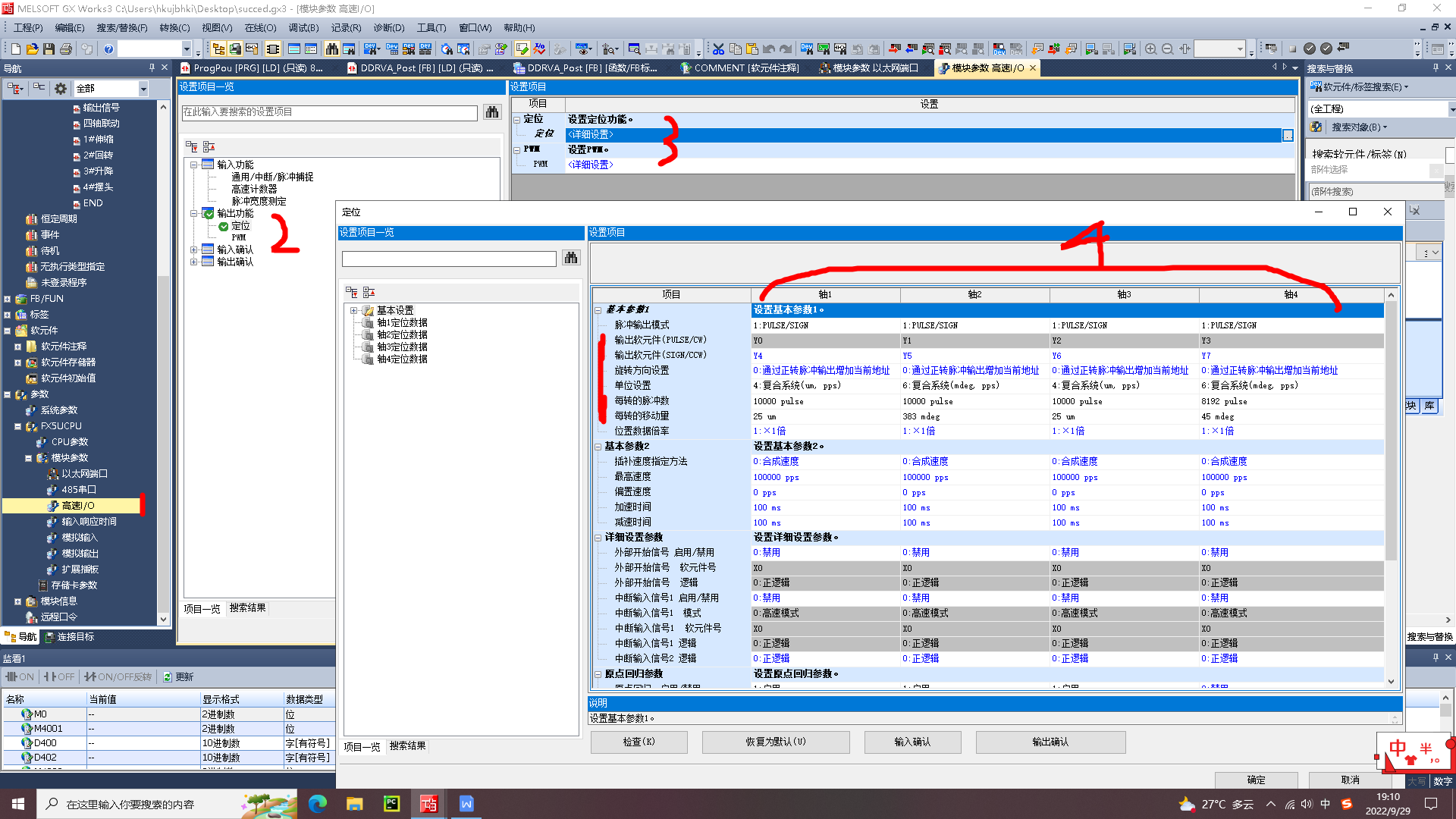Expand the FB/FUN node in navigation tree
The image size is (1456, 819).
point(8,299)
